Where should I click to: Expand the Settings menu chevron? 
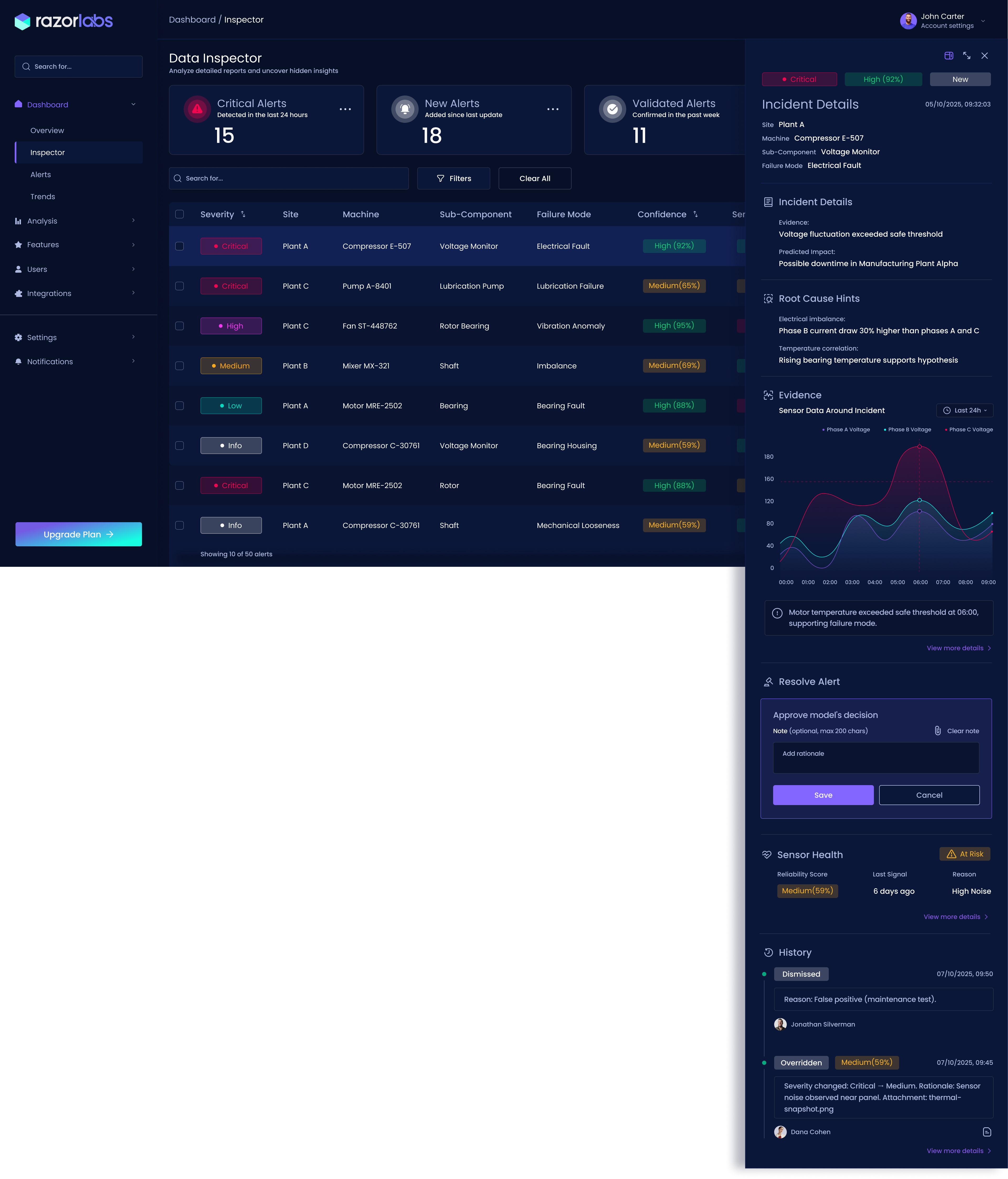coord(133,337)
